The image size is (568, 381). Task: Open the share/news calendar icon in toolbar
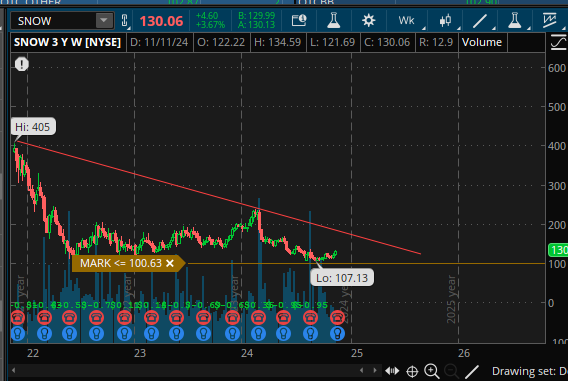pyautogui.click(x=299, y=21)
